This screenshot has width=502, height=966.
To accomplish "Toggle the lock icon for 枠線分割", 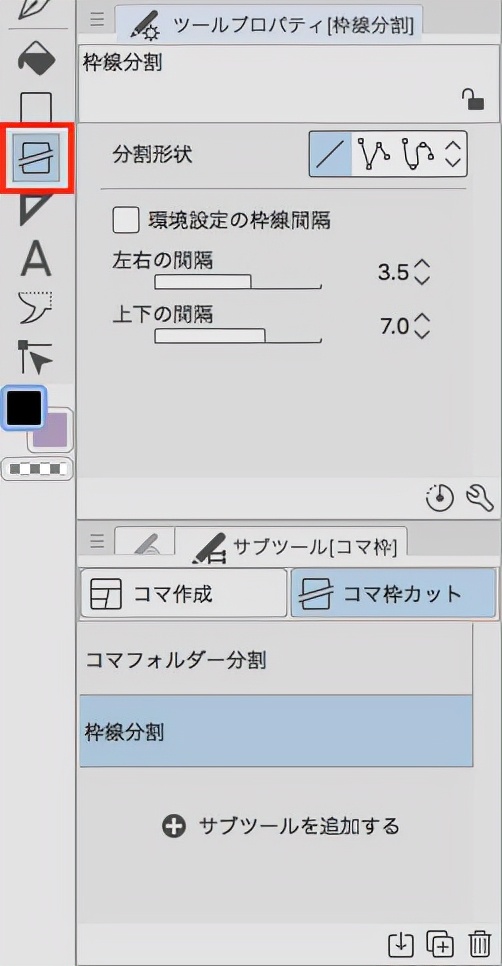I will coord(472,99).
